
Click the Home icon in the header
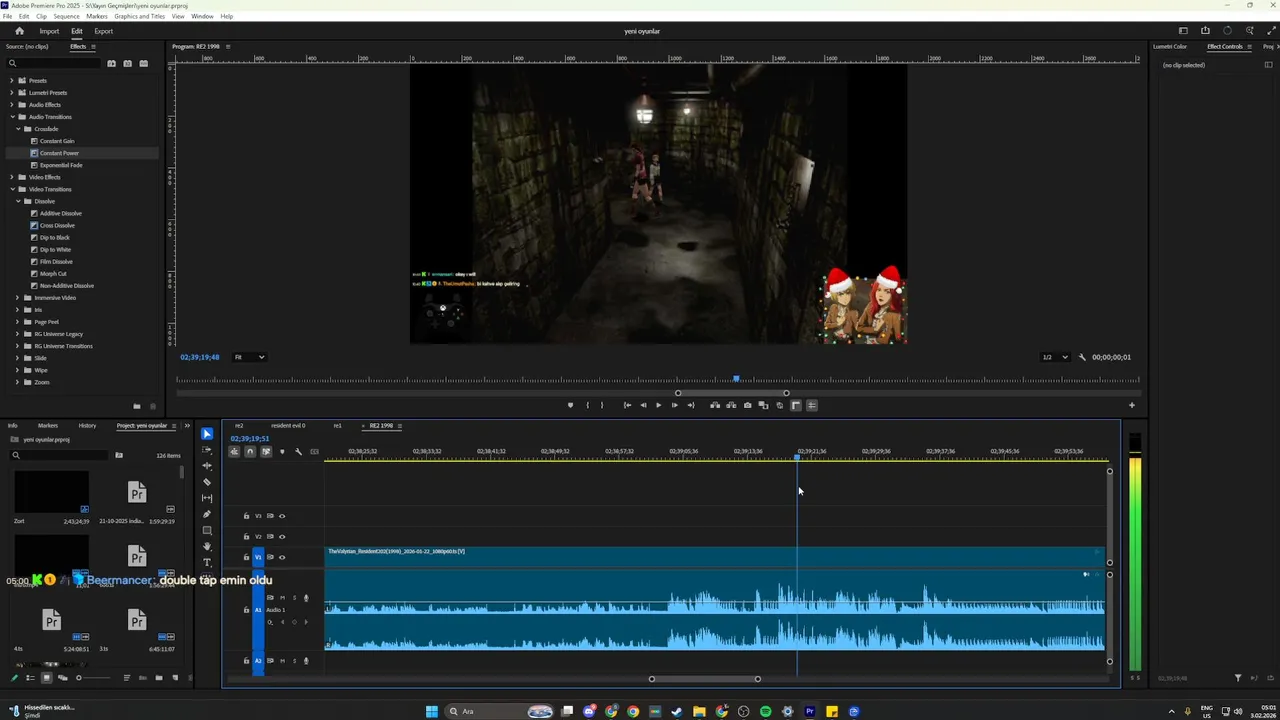pyautogui.click(x=19, y=31)
